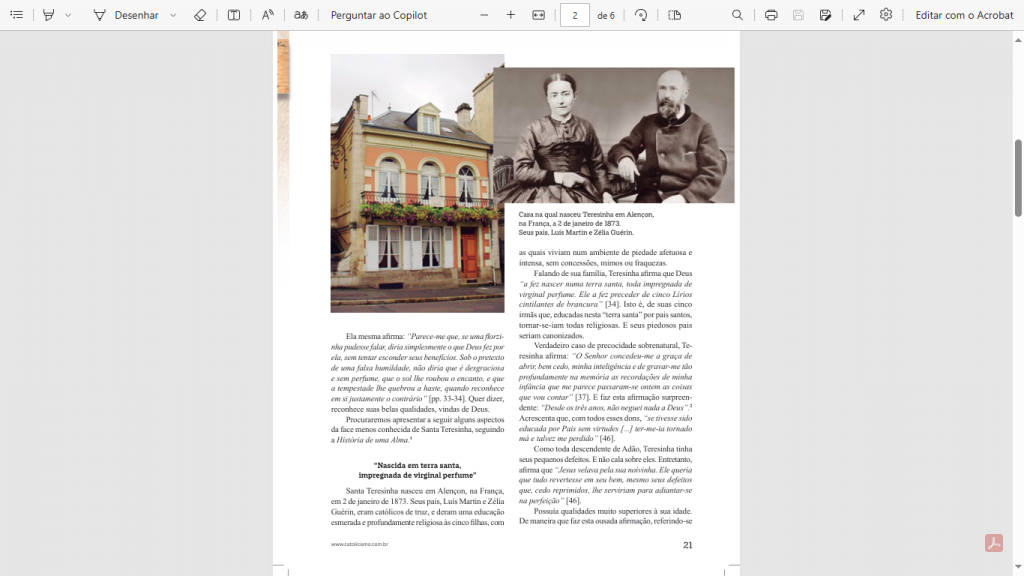Toggle the Eraser tool
The width and height of the screenshot is (1024, 576).
pyautogui.click(x=200, y=15)
